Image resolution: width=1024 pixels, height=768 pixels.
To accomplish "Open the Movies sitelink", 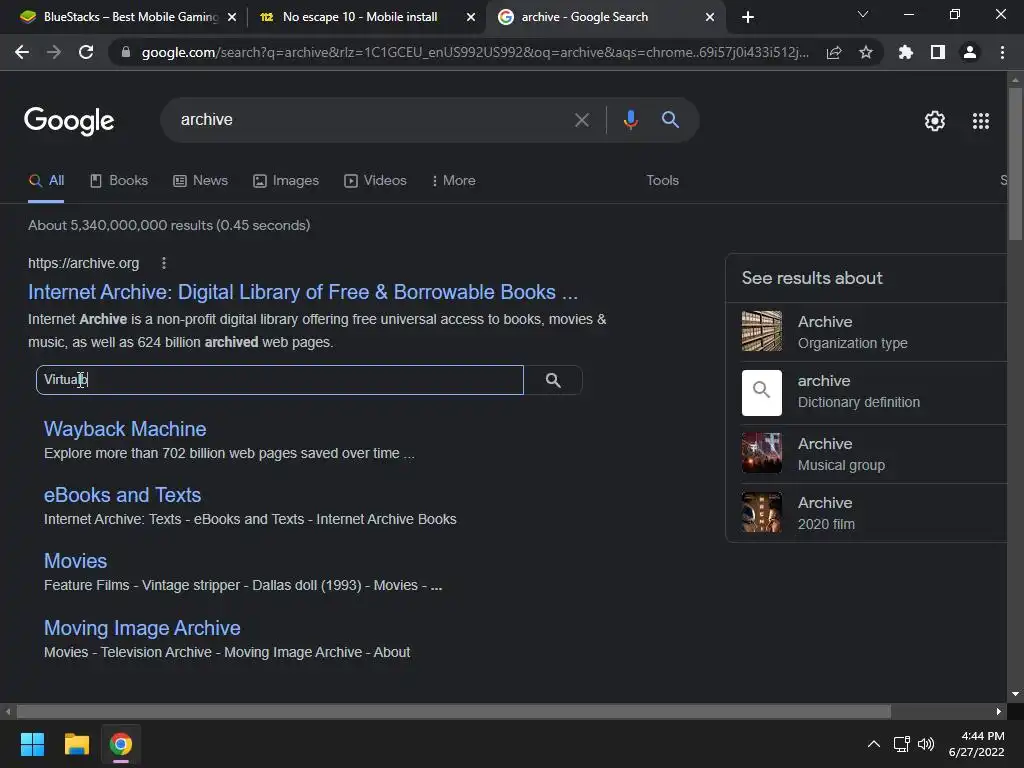I will 75,561.
